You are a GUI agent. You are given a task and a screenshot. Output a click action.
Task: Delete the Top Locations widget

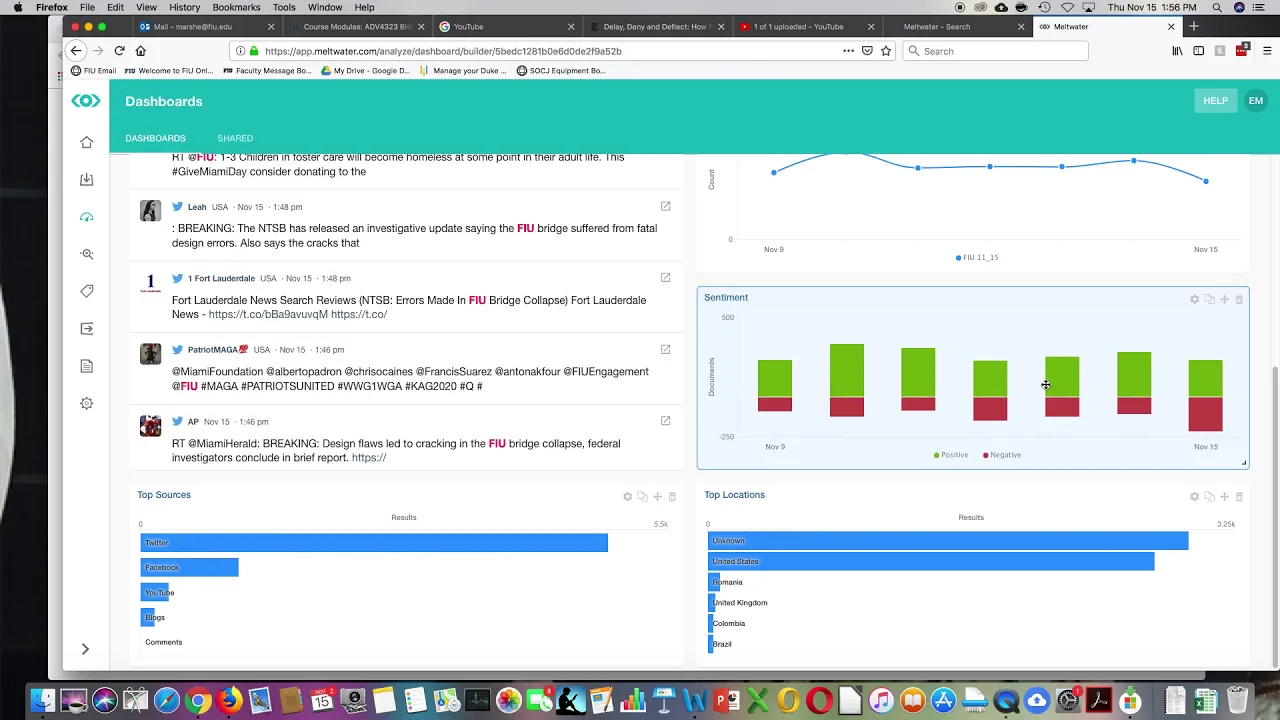(x=1239, y=496)
